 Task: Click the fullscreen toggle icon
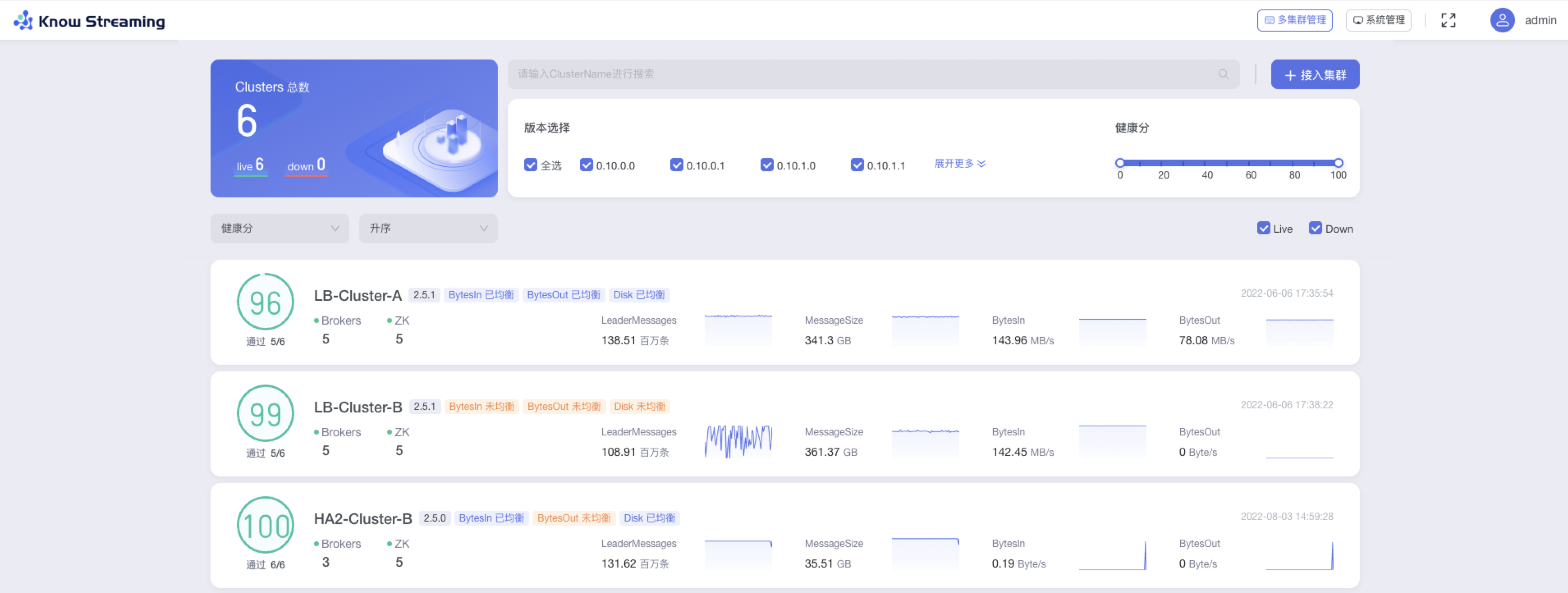coord(1448,20)
